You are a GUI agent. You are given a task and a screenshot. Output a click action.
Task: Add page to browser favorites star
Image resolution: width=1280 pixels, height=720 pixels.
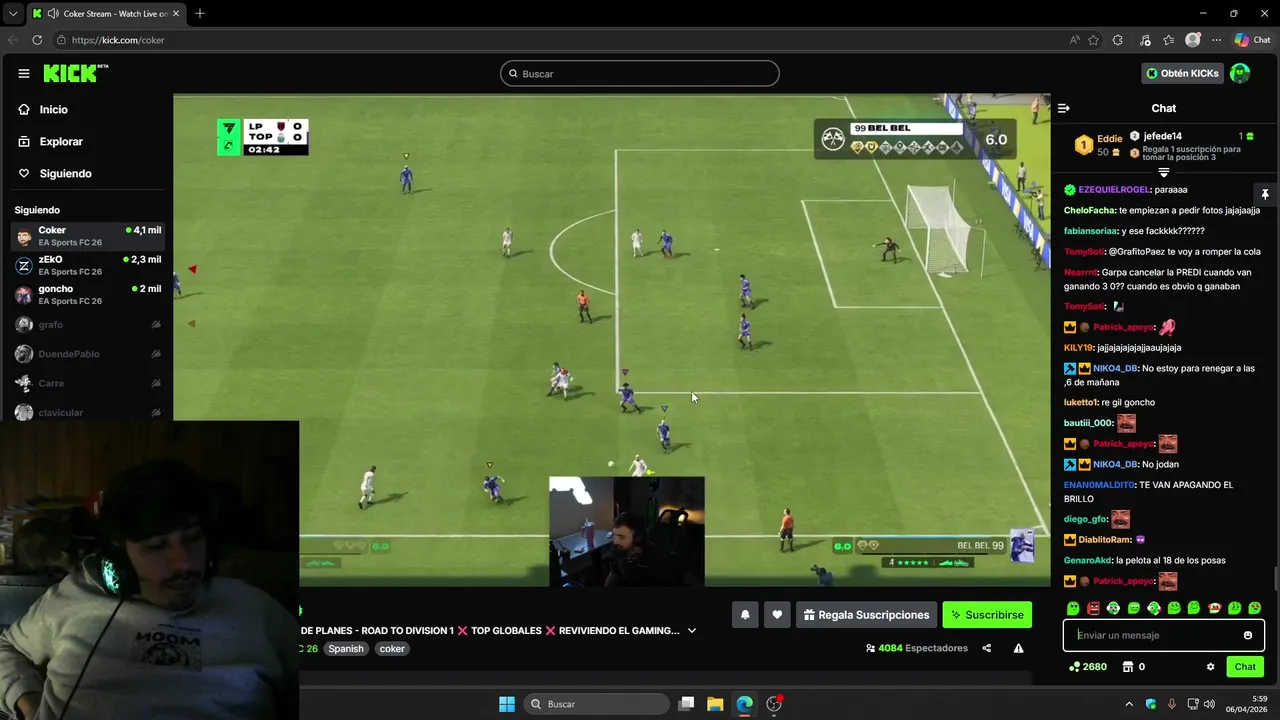click(1094, 40)
